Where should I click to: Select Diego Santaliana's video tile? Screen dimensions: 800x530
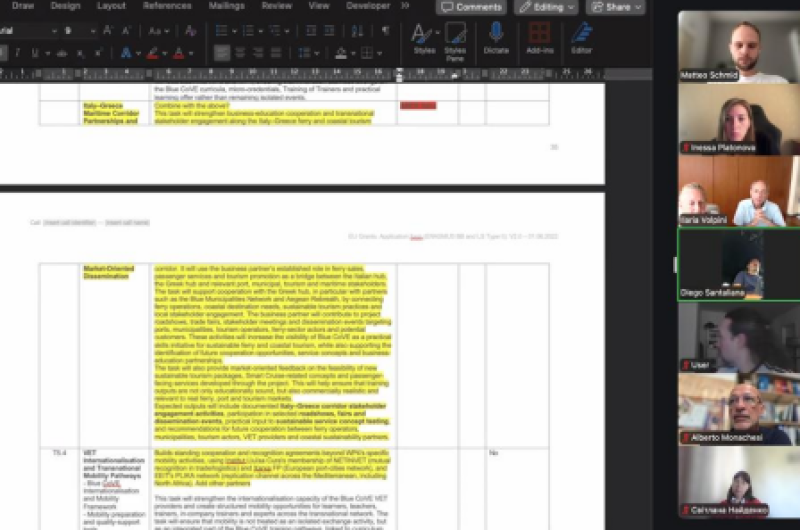tap(739, 264)
